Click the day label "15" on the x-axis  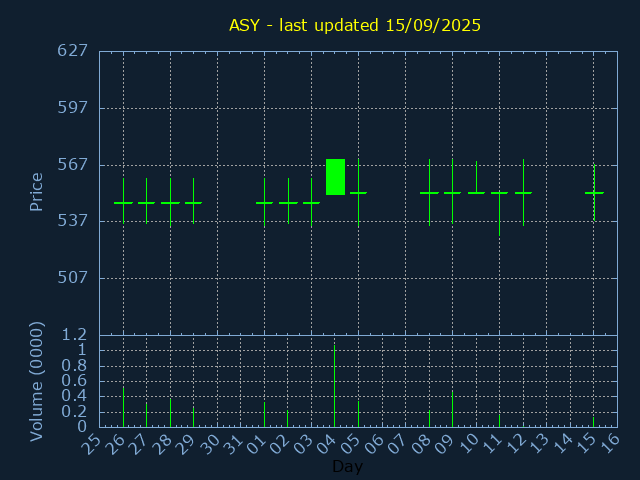click(586, 444)
